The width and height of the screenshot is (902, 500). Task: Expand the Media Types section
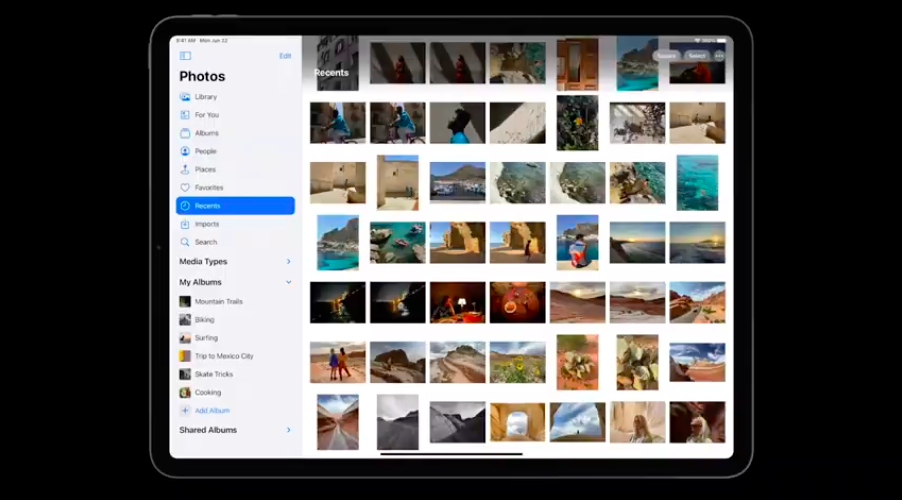point(289,262)
